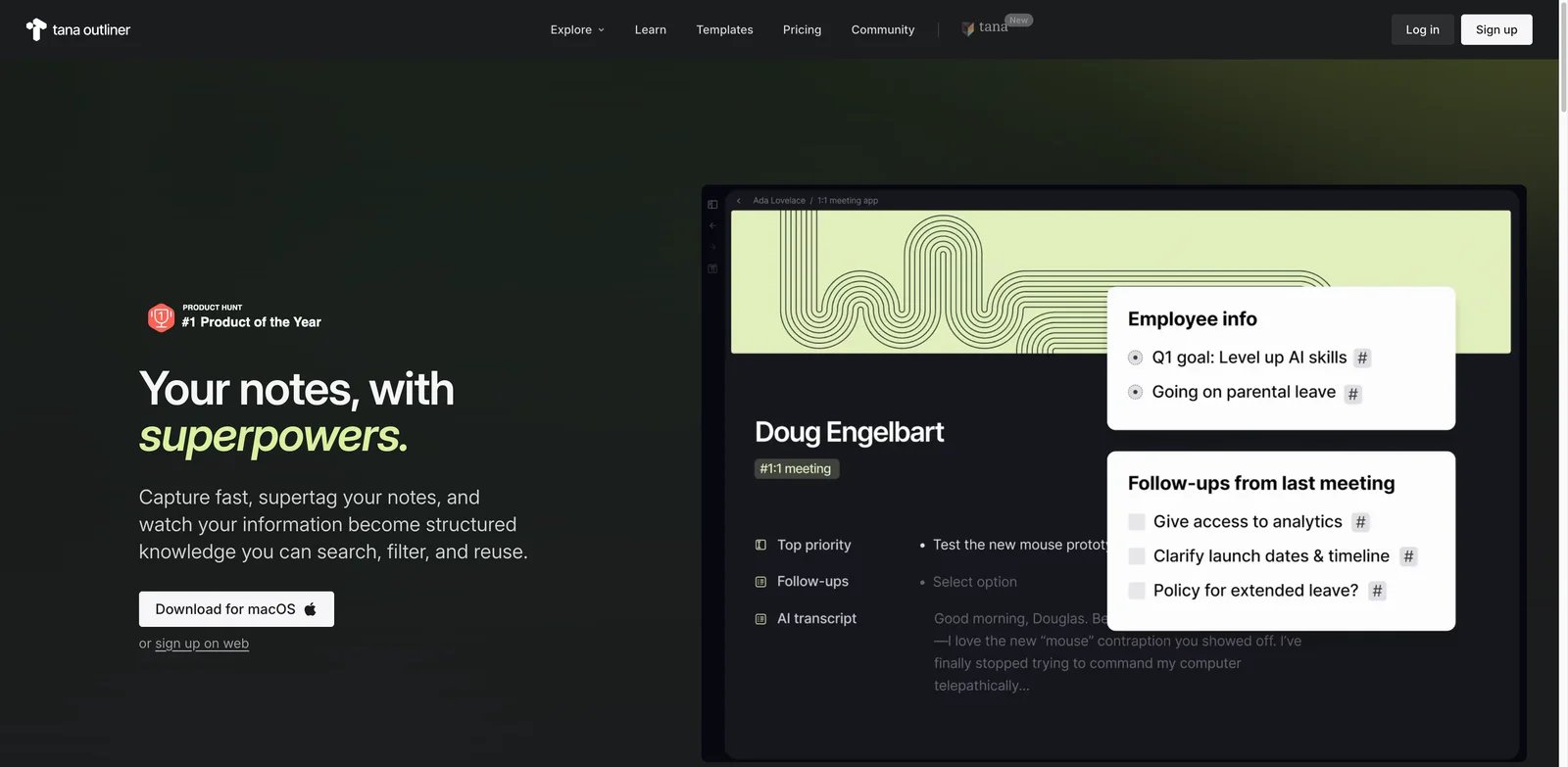Click the hashtag beside Policy for extended leave
This screenshot has width=1568, height=767.
pyautogui.click(x=1377, y=591)
